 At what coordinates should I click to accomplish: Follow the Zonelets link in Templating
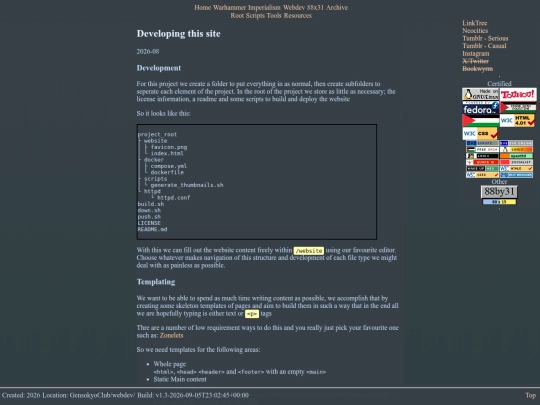click(x=172, y=335)
